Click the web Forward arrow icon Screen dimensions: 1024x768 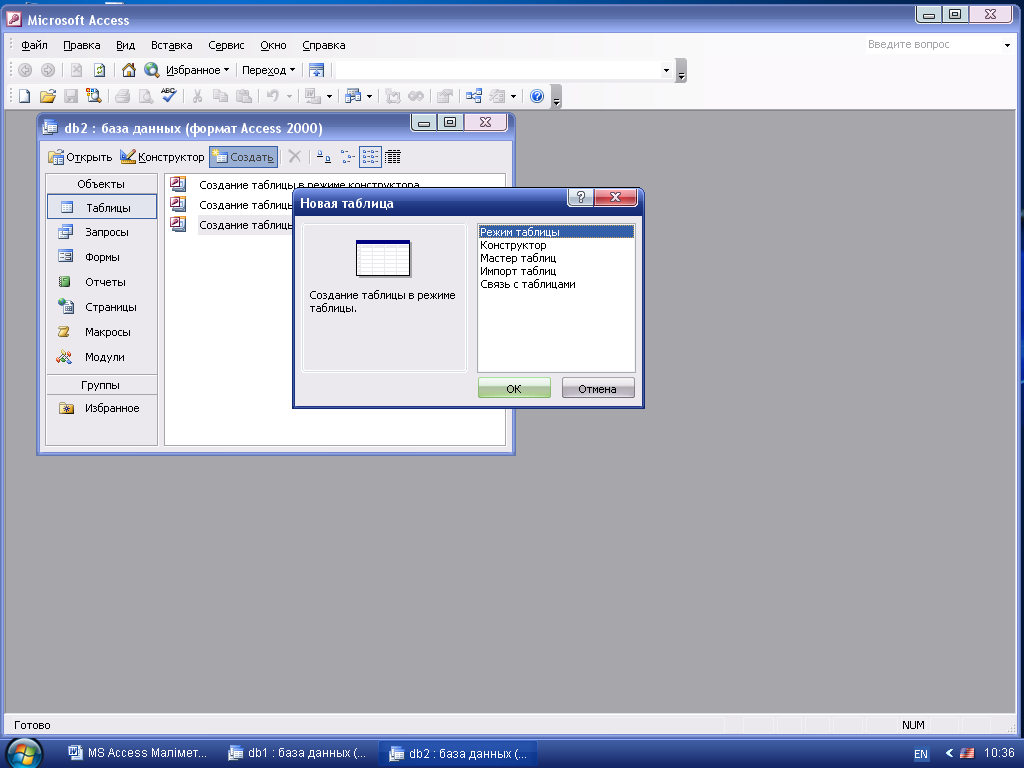[x=48, y=70]
